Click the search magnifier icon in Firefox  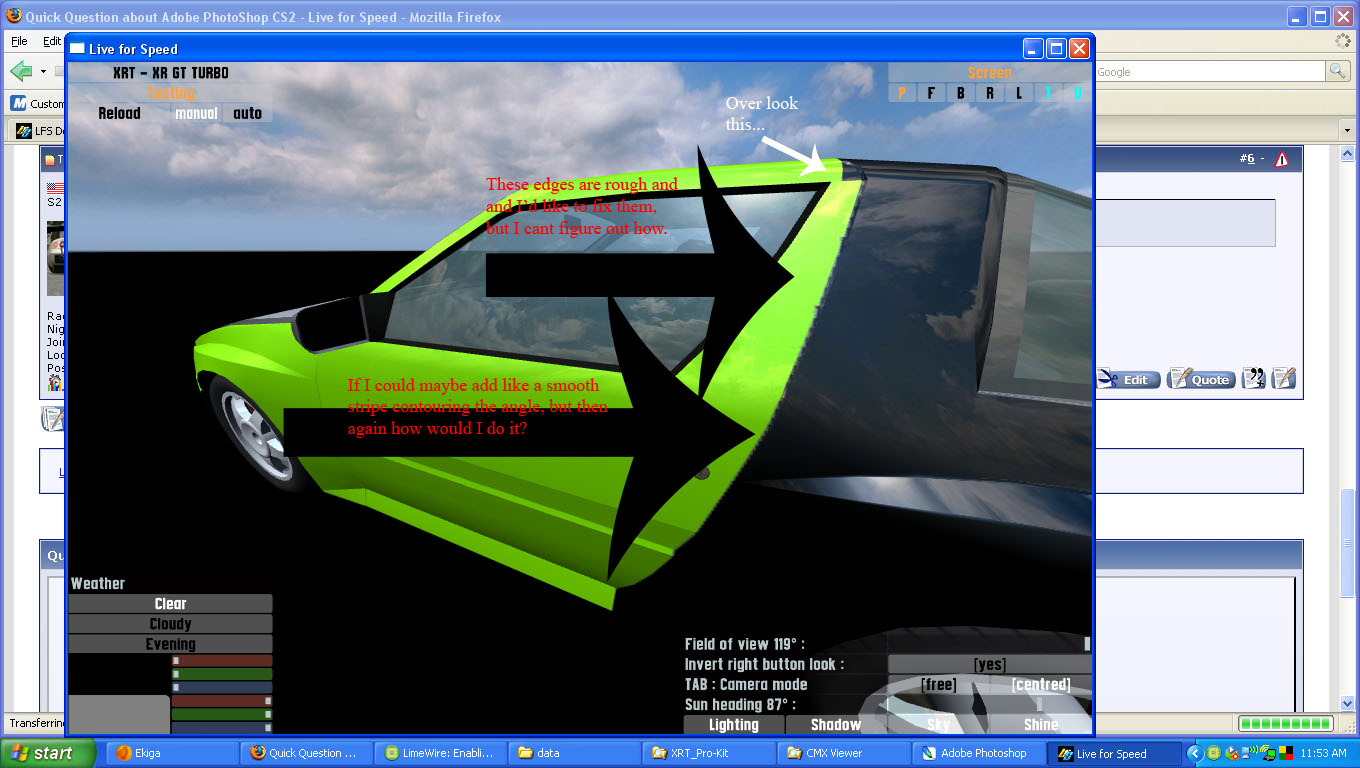point(1337,71)
